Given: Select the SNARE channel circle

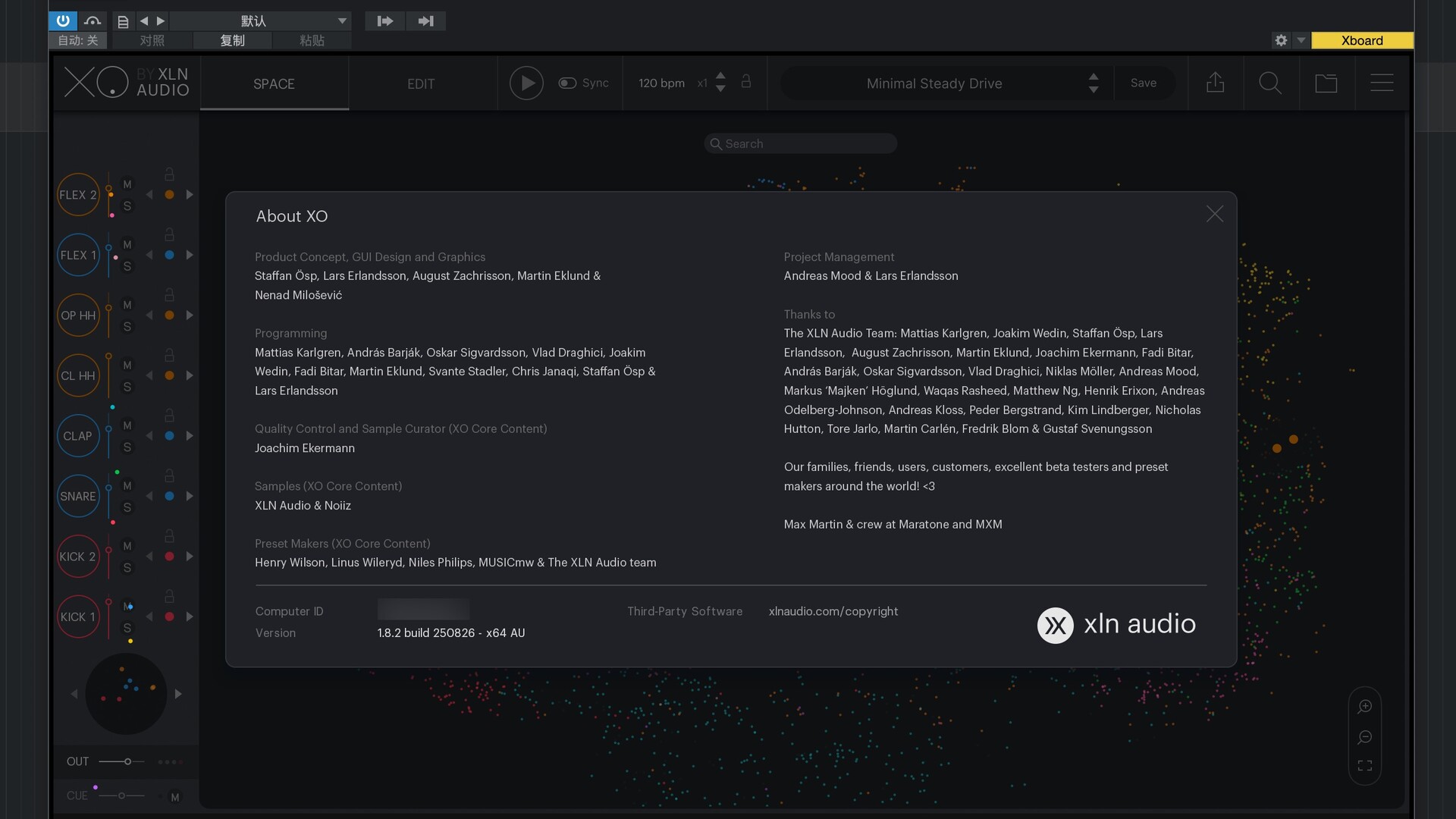Looking at the screenshot, I should pyautogui.click(x=78, y=496).
